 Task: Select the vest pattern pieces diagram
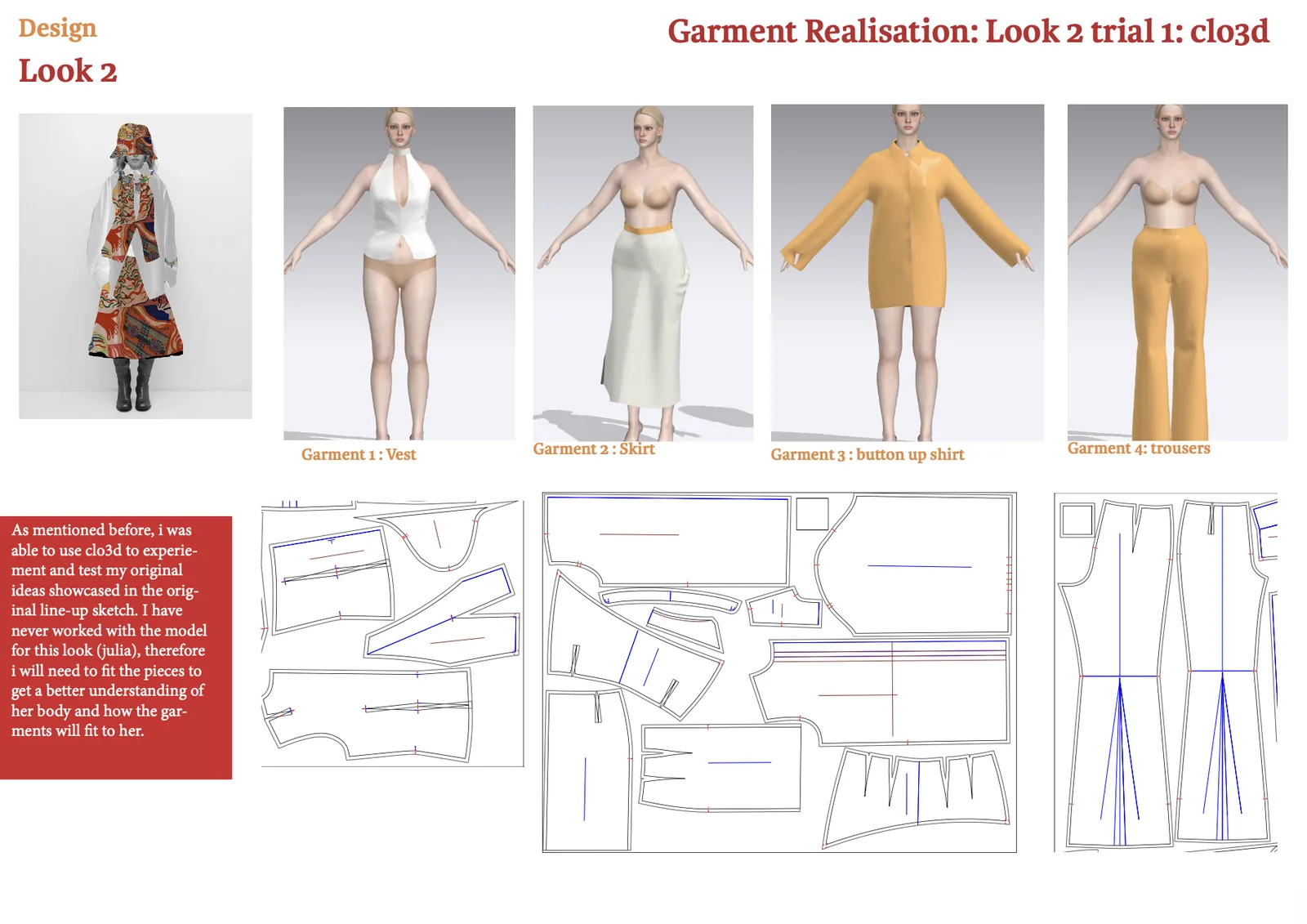pyautogui.click(x=392, y=633)
